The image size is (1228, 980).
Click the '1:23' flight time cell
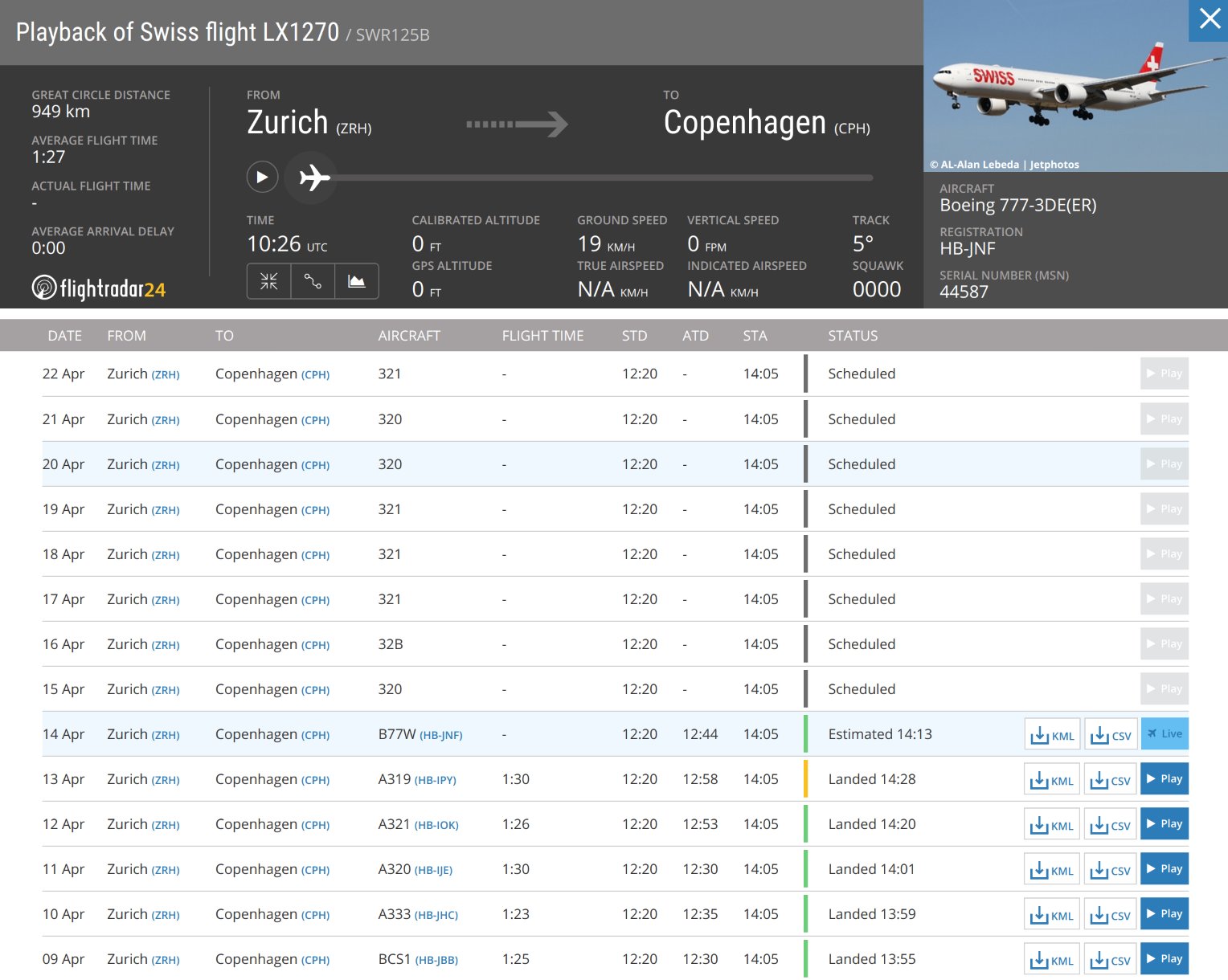click(x=516, y=914)
